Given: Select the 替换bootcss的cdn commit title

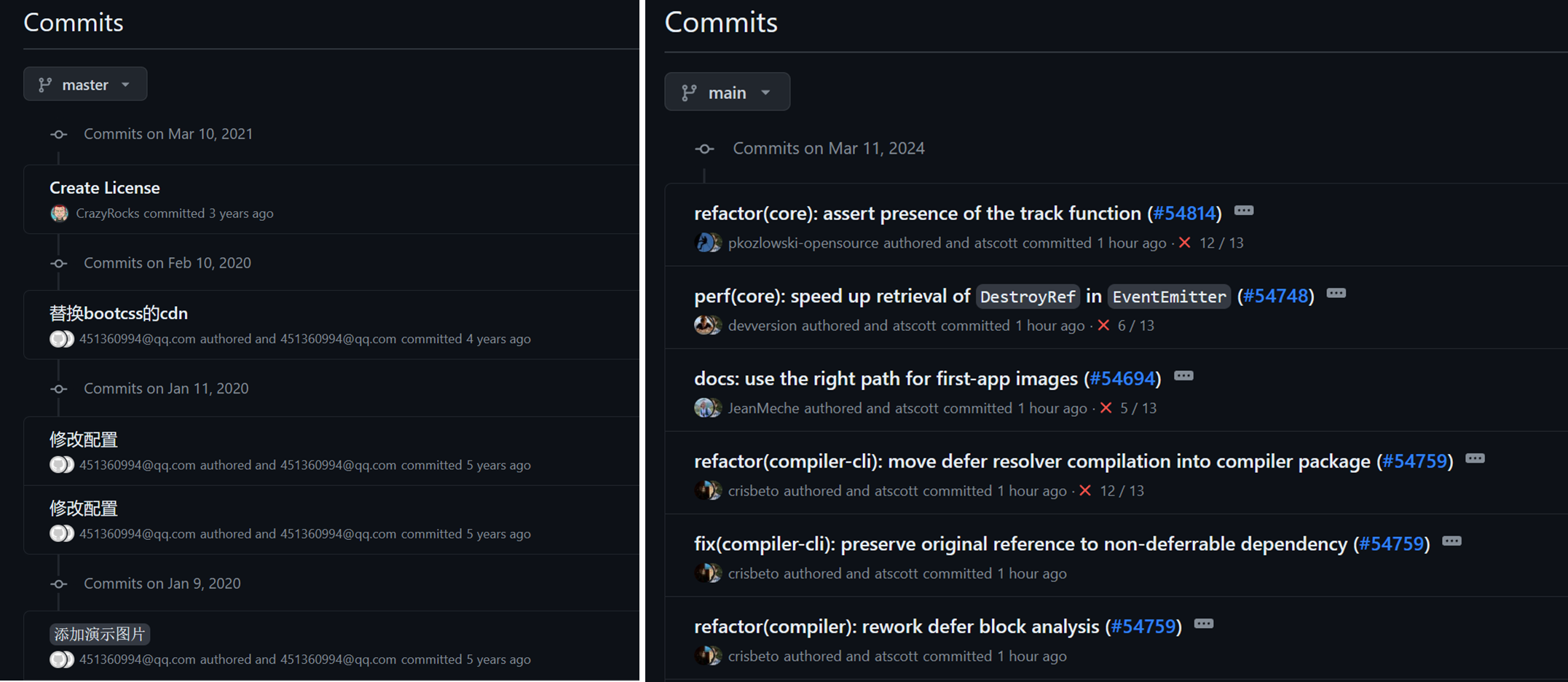Looking at the screenshot, I should tap(118, 313).
